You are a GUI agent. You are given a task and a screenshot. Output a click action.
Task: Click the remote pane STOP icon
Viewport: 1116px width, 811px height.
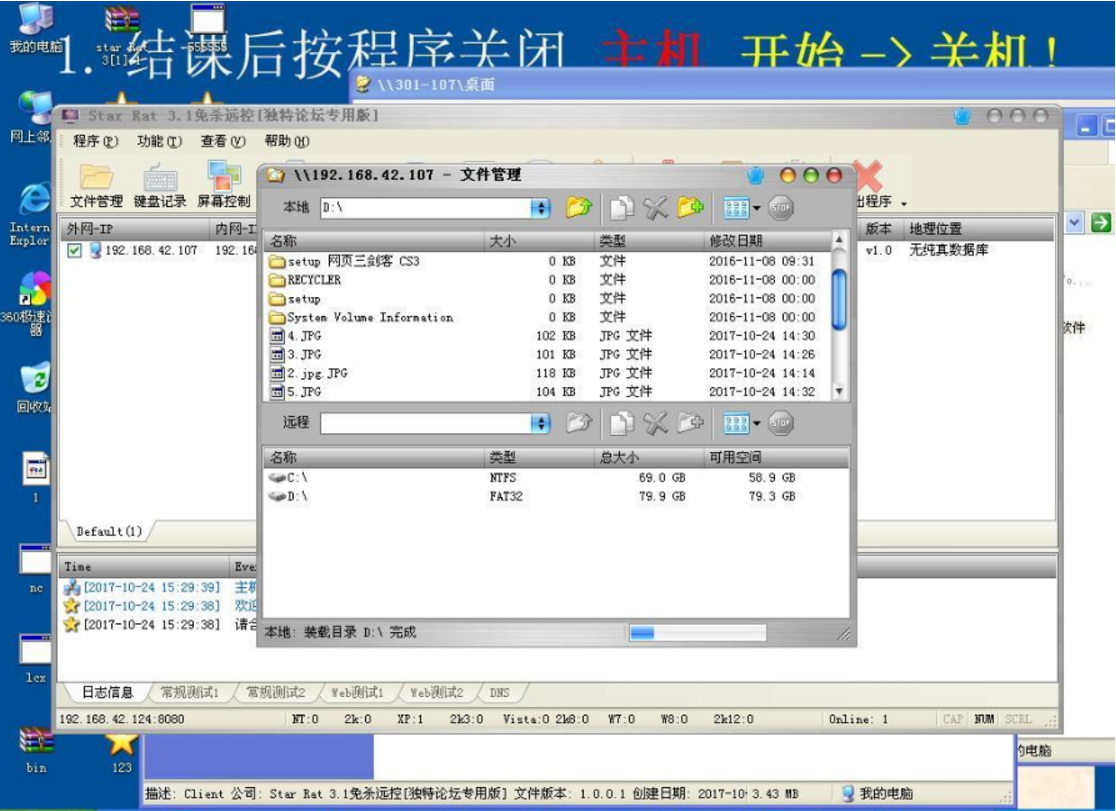click(781, 423)
